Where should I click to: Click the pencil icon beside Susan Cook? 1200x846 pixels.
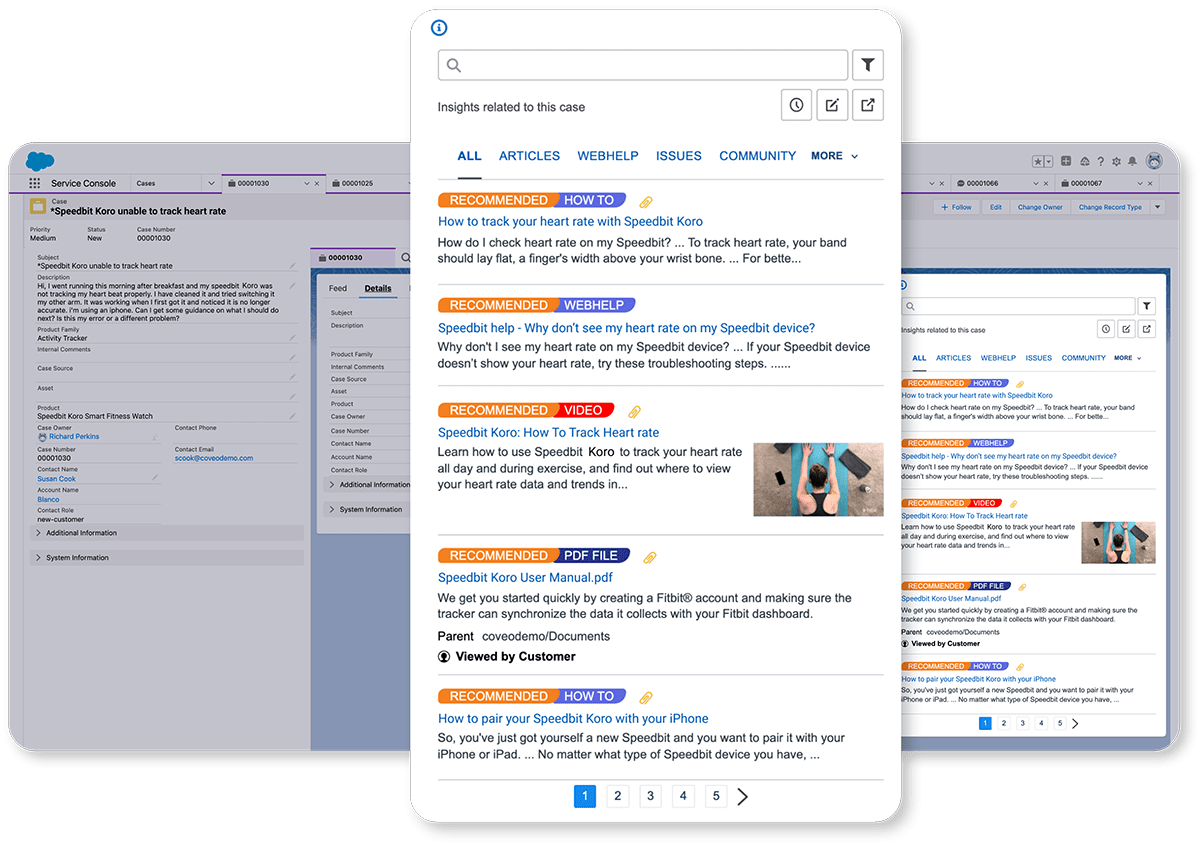155,478
